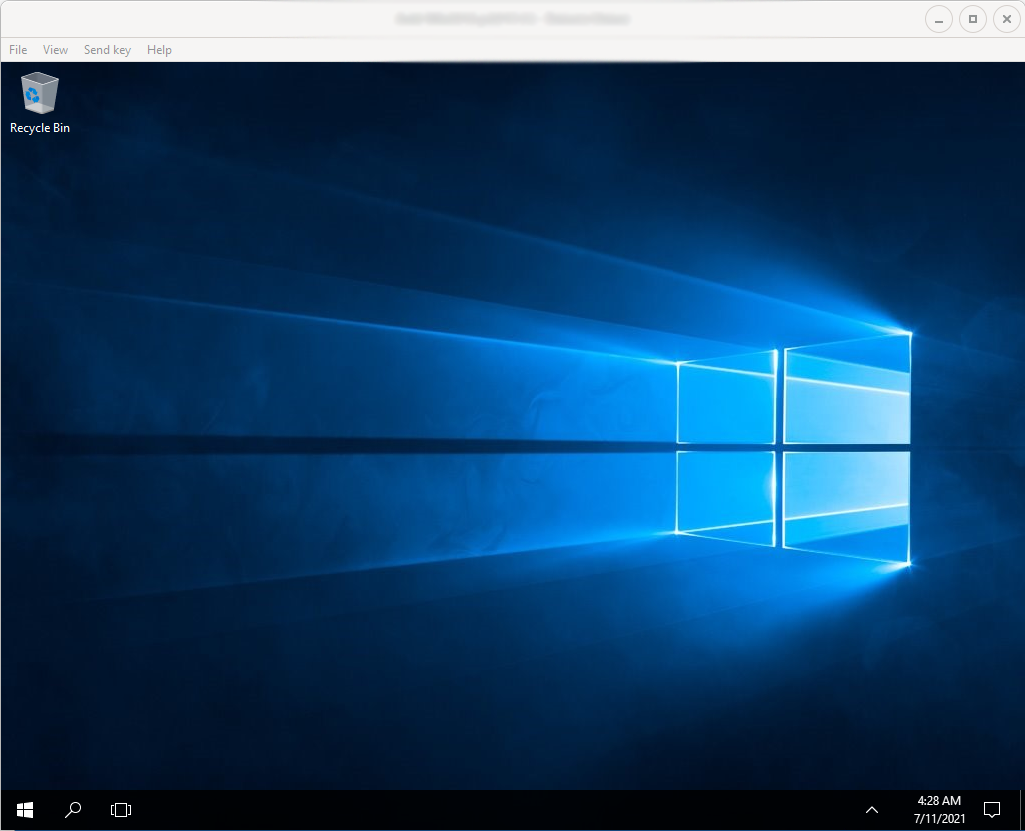
Task: Select the Recycle Bin desktop icon
Action: (x=40, y=103)
